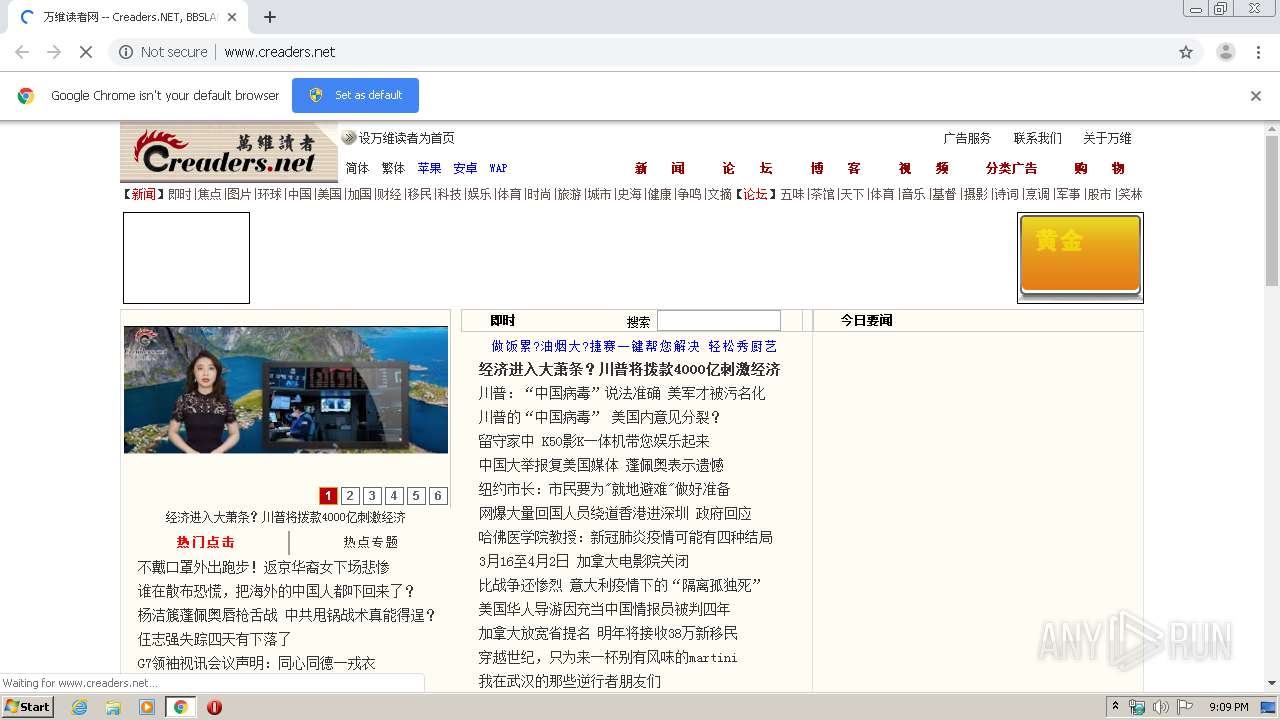Click the news anchor video thumbnail
Image resolution: width=1280 pixels, height=720 pixels.
point(286,390)
